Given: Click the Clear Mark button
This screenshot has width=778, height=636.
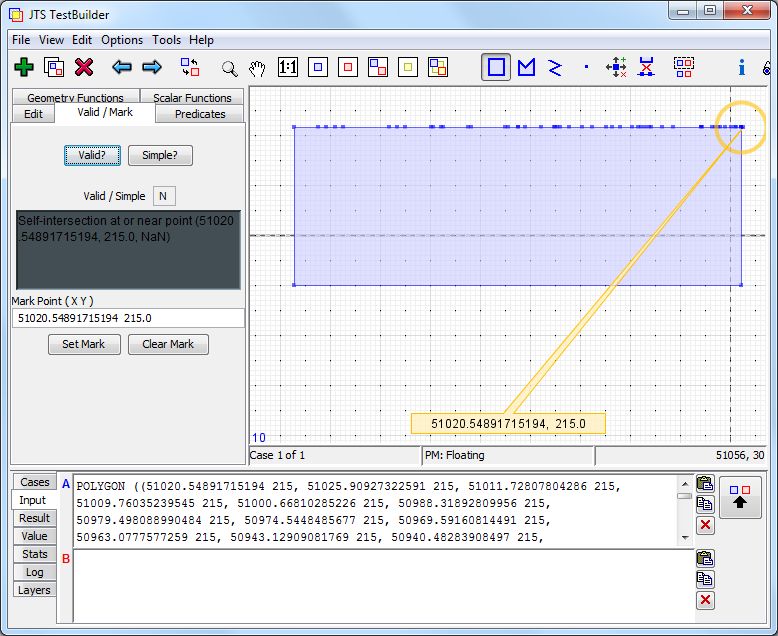Looking at the screenshot, I should [x=168, y=344].
